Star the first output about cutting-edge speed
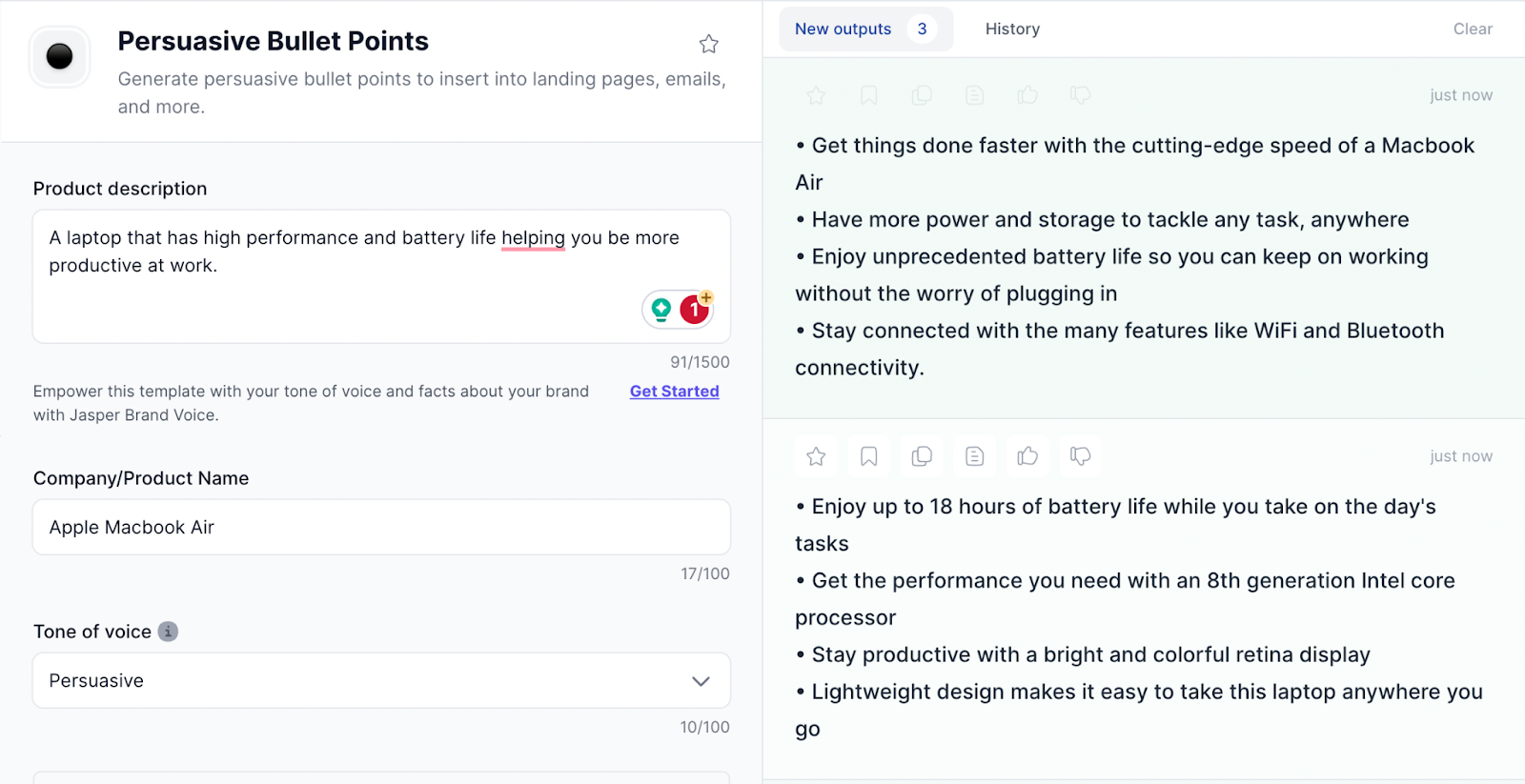This screenshot has width=1525, height=784. (x=816, y=95)
